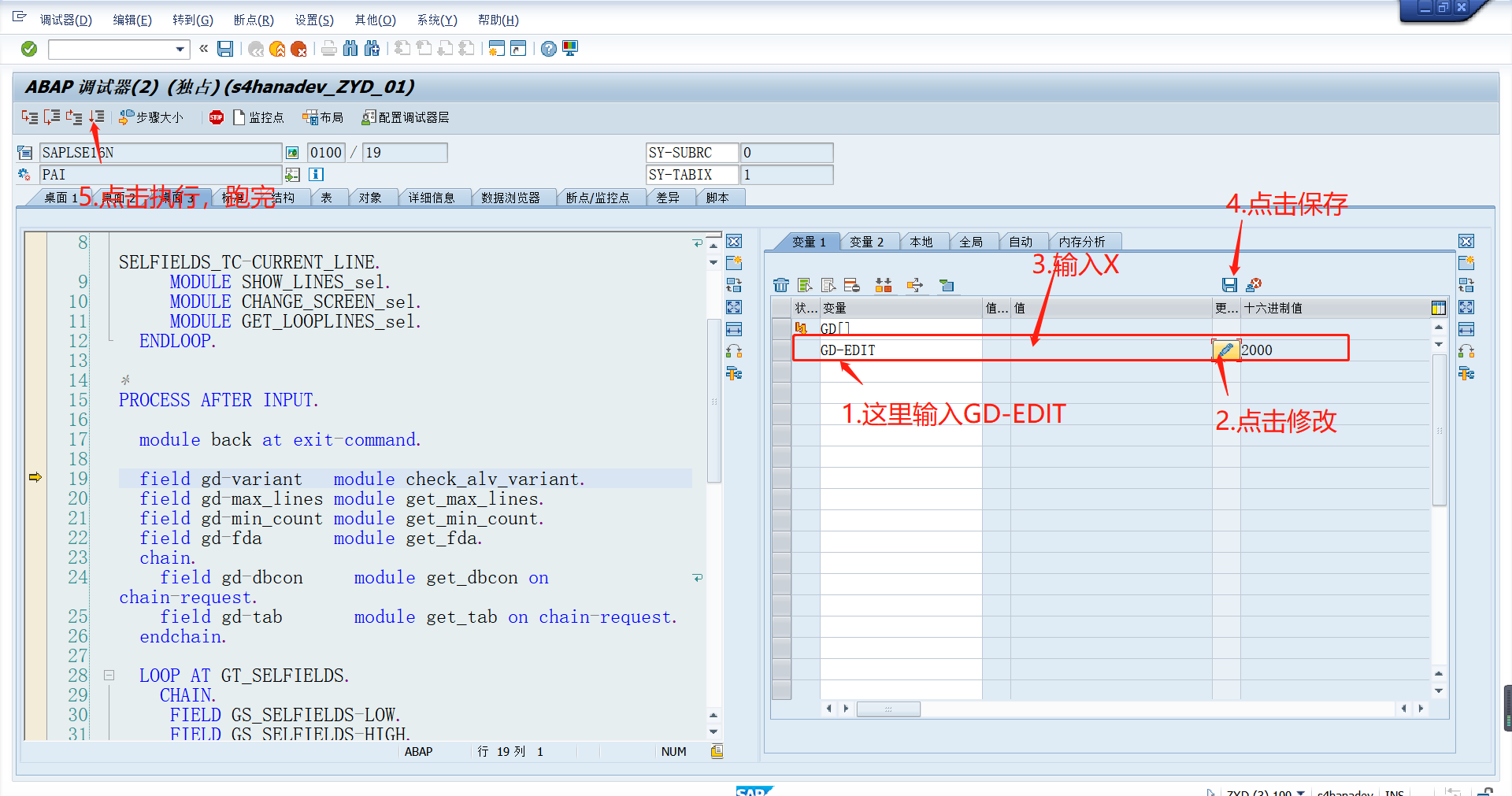
Task: Click the Single Step debugger icon
Action: pyautogui.click(x=30, y=117)
